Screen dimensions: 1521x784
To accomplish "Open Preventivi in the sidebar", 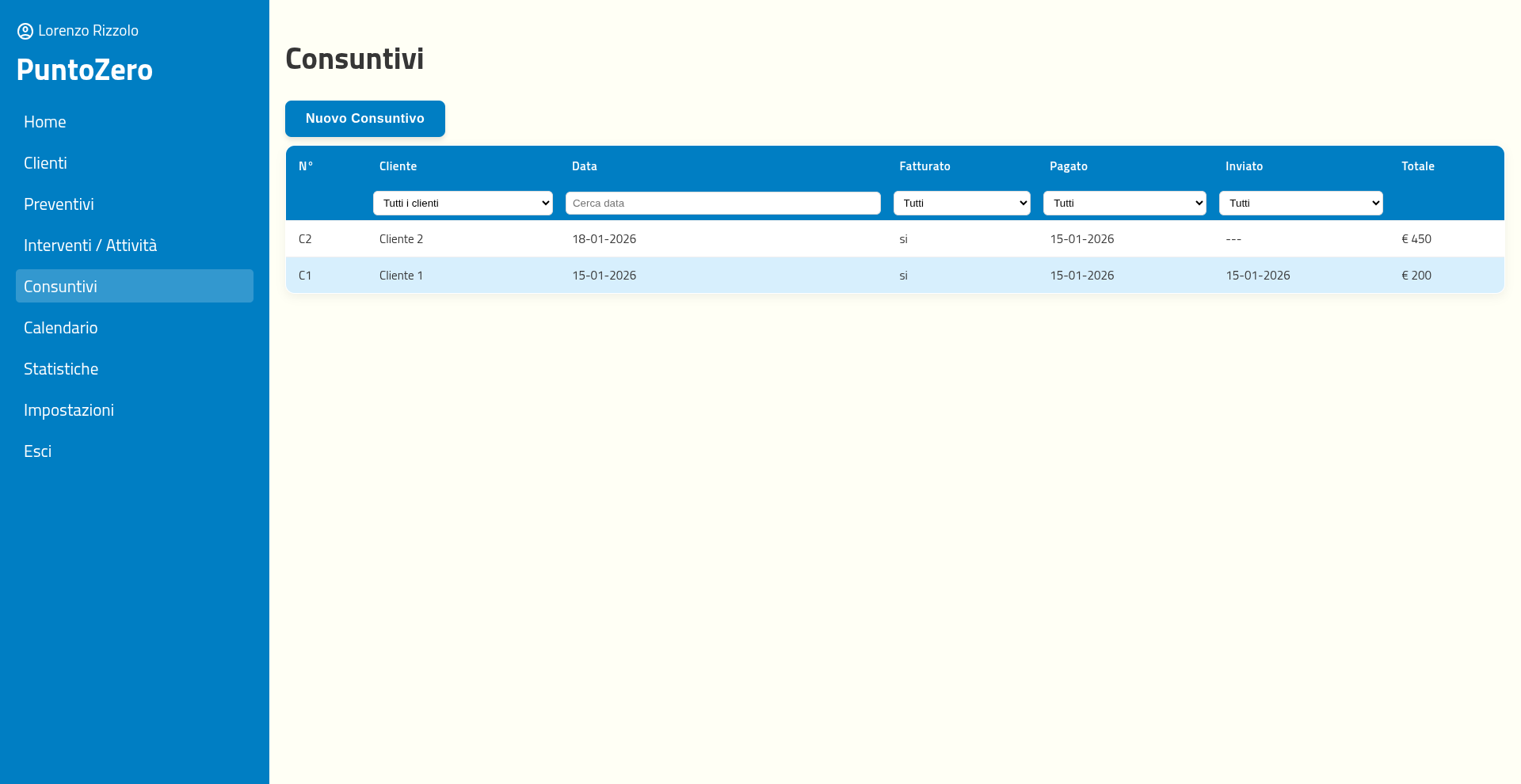I will click(x=59, y=204).
